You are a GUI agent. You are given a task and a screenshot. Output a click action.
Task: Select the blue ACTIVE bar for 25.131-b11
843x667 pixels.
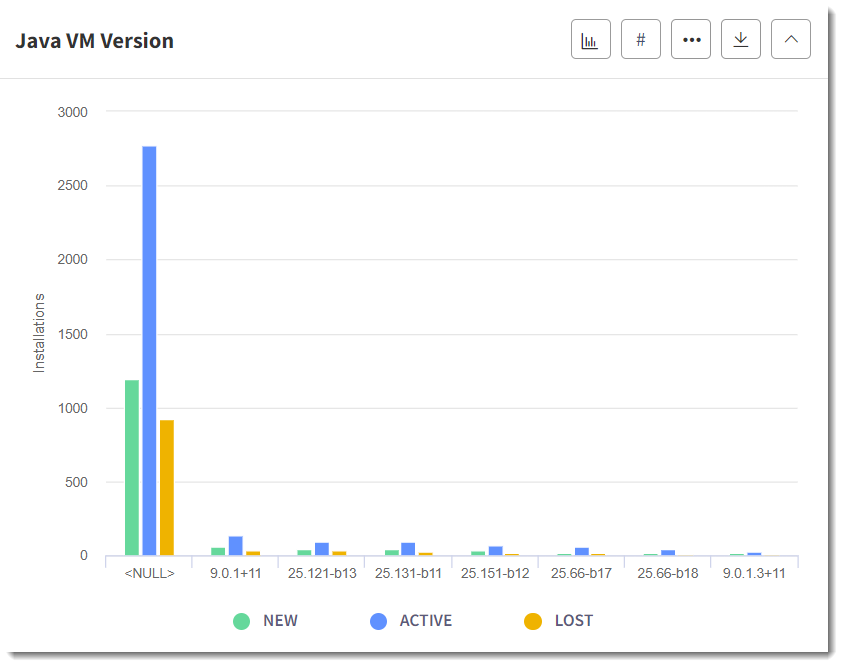click(x=408, y=549)
